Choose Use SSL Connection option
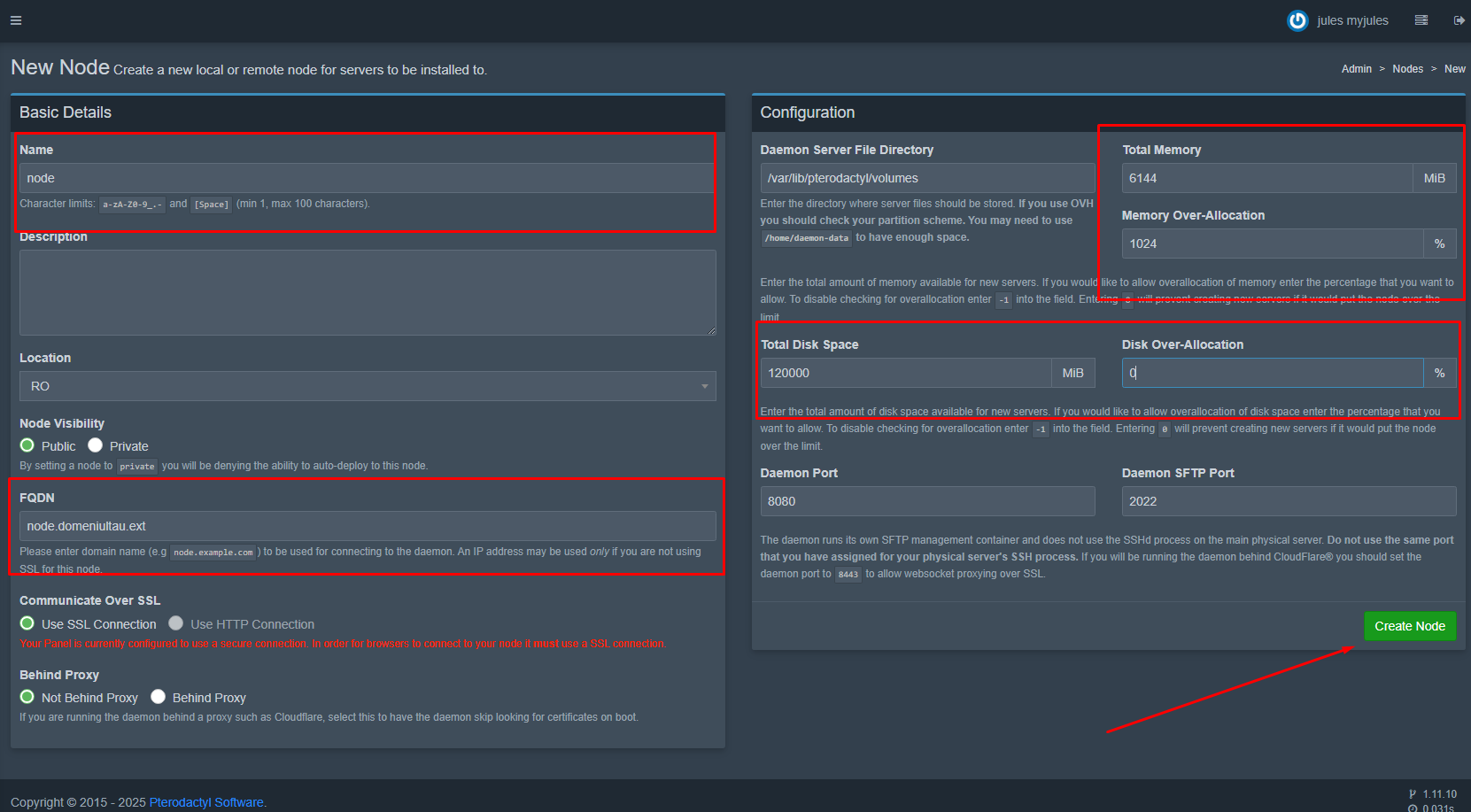 pyautogui.click(x=27, y=623)
